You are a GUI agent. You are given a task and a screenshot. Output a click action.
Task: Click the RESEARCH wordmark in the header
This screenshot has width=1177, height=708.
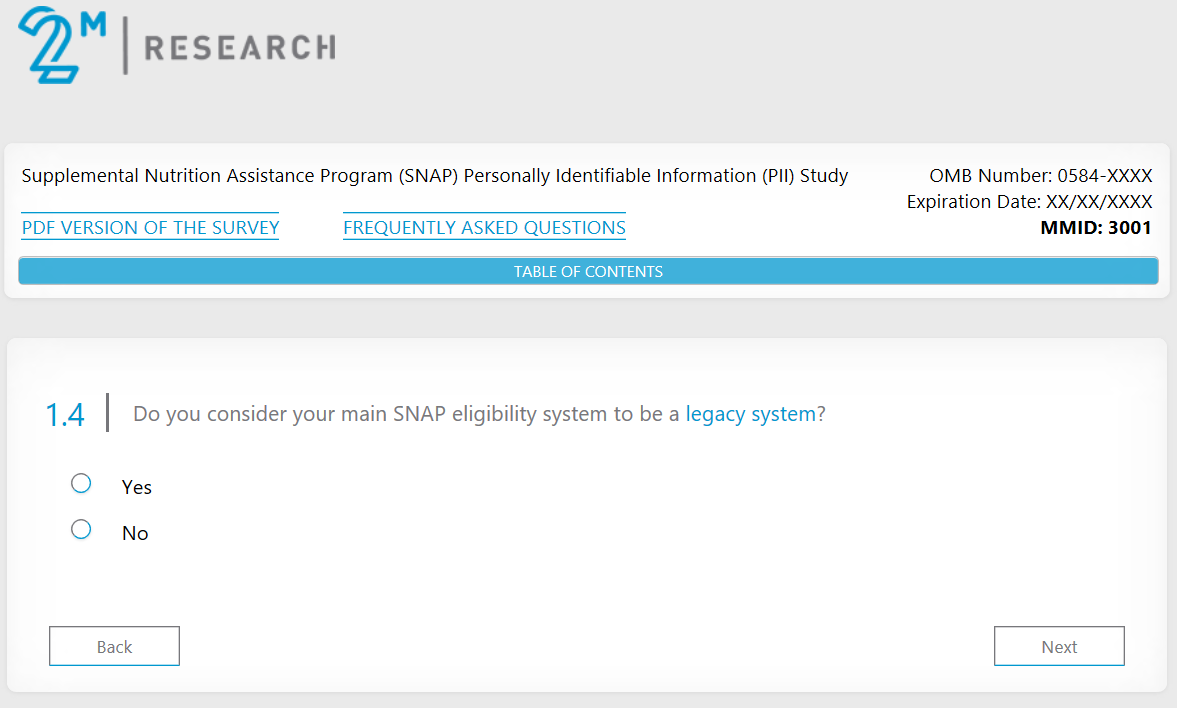(240, 47)
